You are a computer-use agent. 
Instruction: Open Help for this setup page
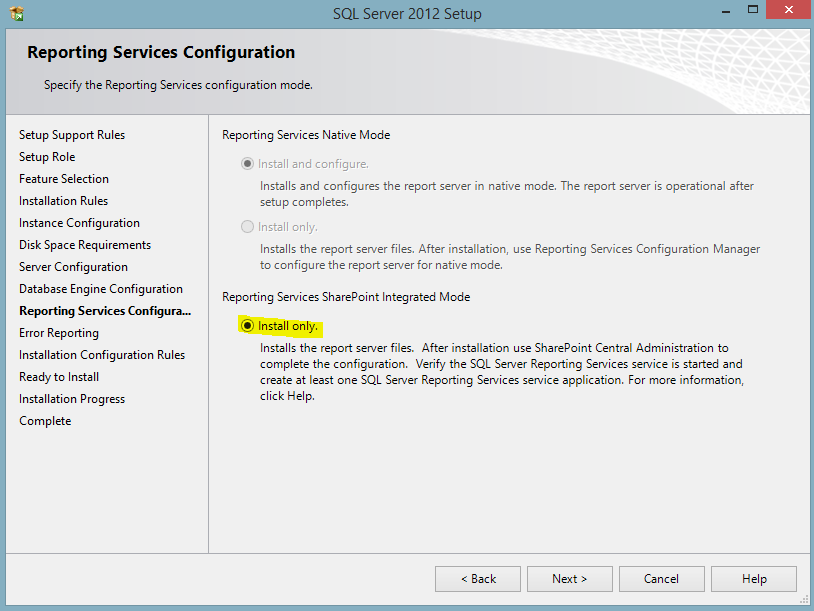point(754,579)
